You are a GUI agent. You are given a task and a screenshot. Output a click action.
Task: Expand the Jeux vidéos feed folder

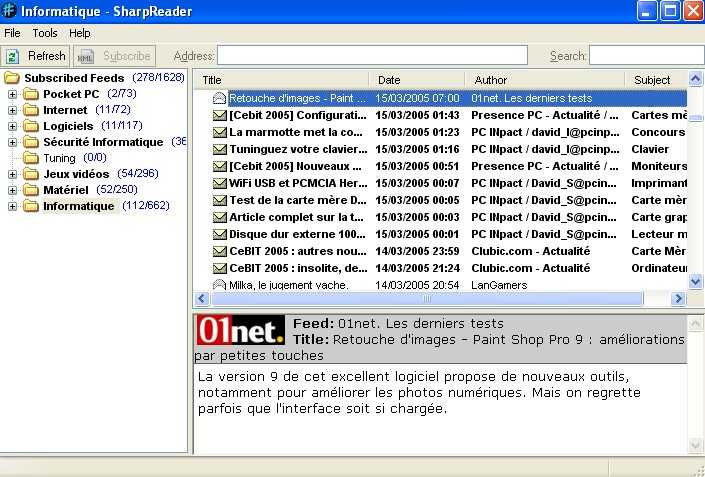(13, 174)
